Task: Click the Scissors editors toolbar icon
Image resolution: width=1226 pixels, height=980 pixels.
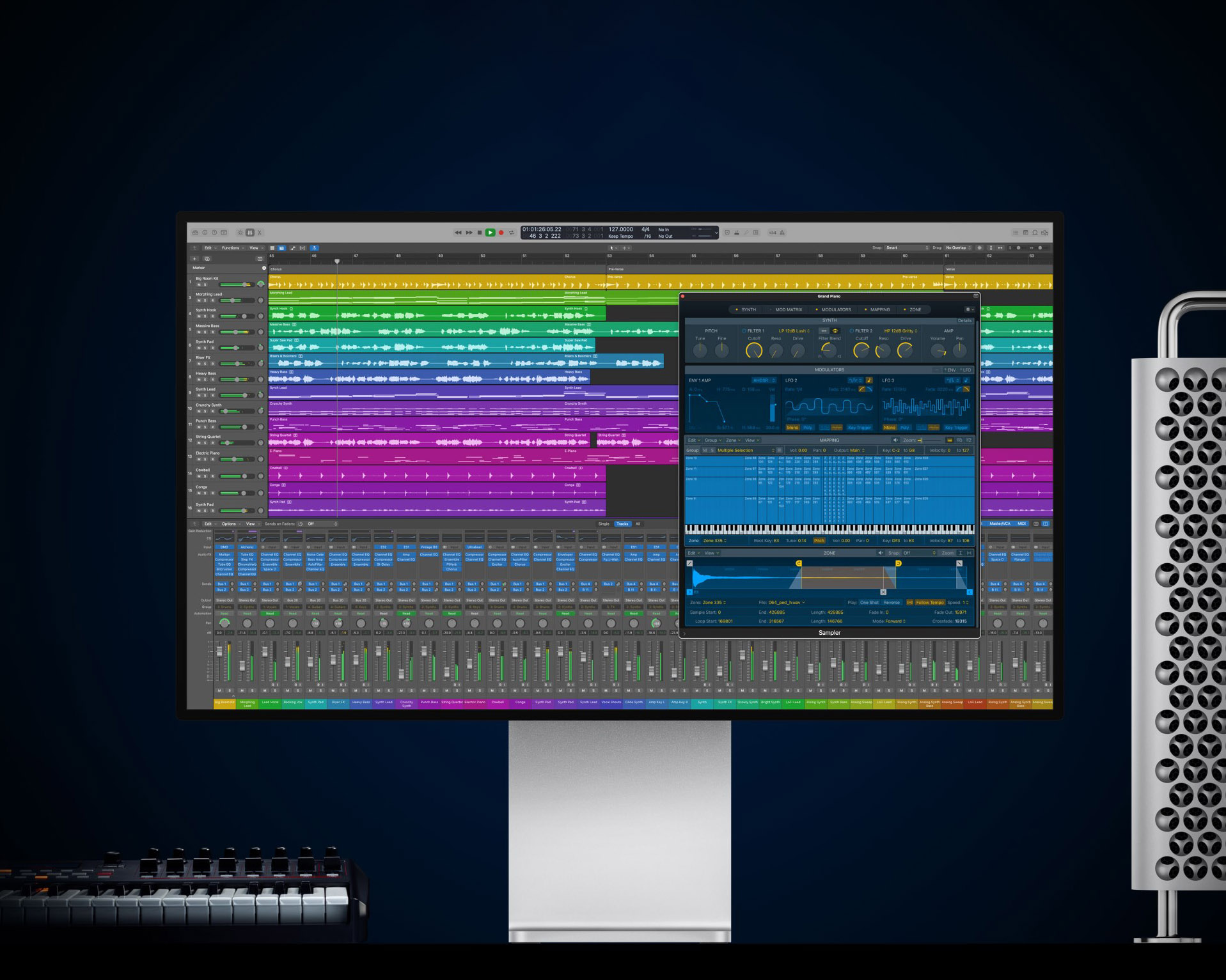Action: coord(260,233)
